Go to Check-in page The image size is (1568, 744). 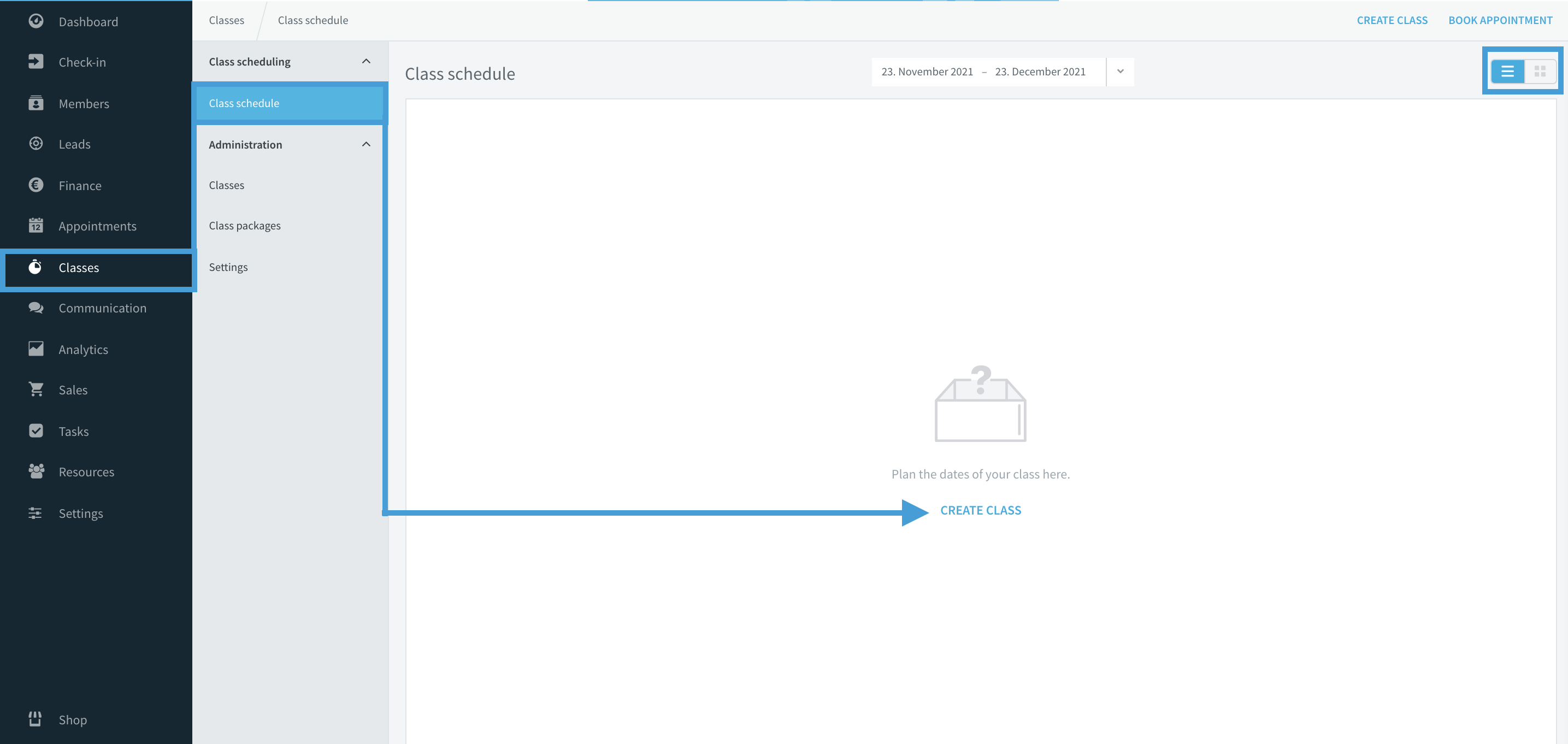tap(82, 62)
